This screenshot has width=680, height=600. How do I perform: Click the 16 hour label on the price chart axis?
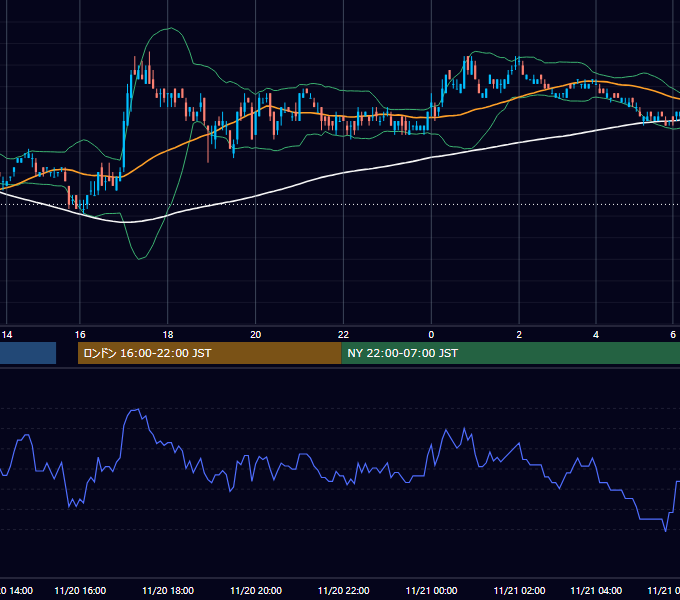click(x=80, y=335)
